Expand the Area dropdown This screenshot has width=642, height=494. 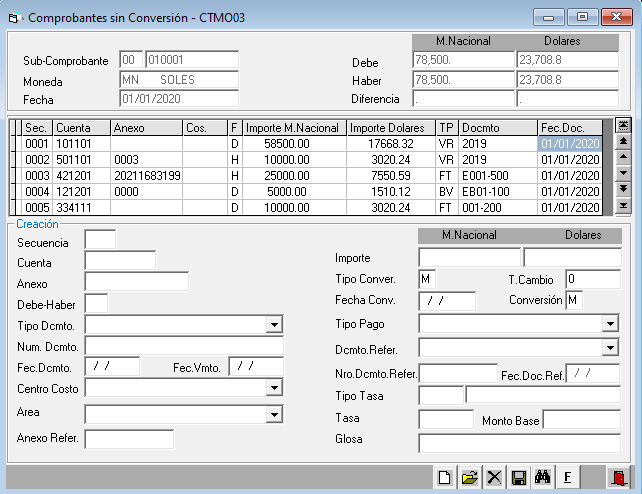(x=274, y=413)
